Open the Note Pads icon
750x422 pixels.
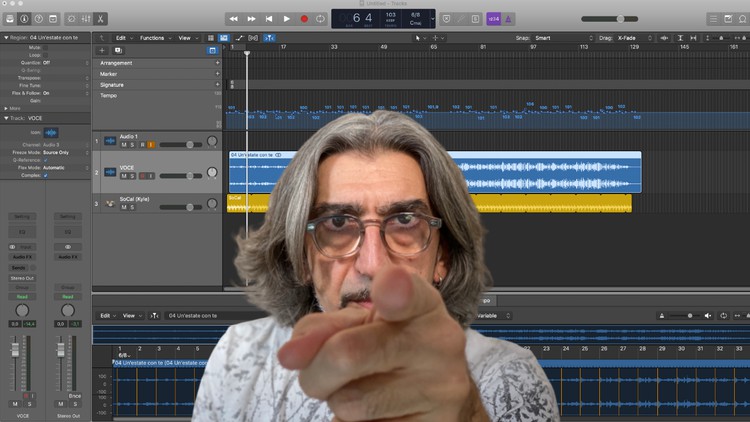[728, 19]
